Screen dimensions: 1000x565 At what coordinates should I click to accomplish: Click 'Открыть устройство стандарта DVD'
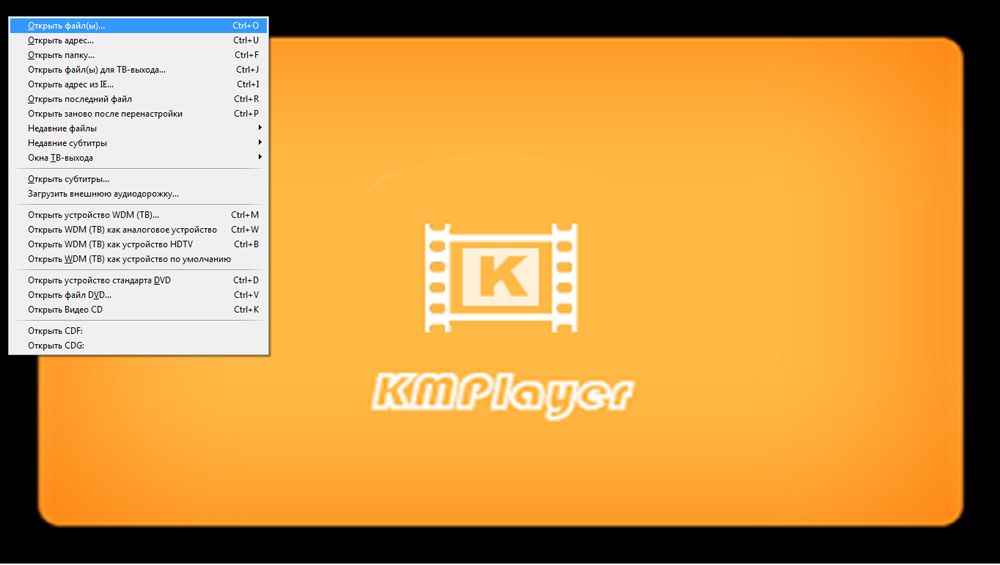coord(138,280)
